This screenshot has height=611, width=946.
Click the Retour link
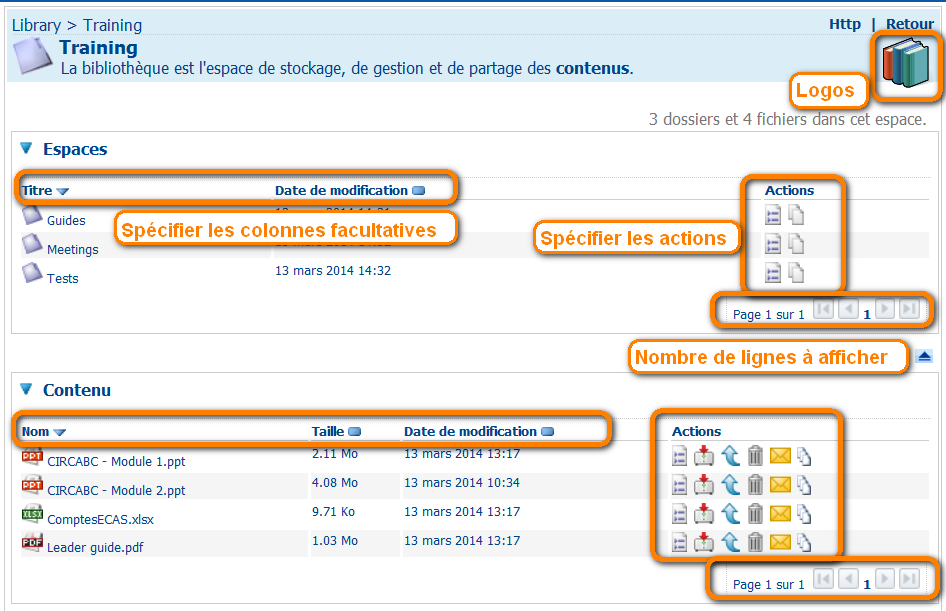909,24
